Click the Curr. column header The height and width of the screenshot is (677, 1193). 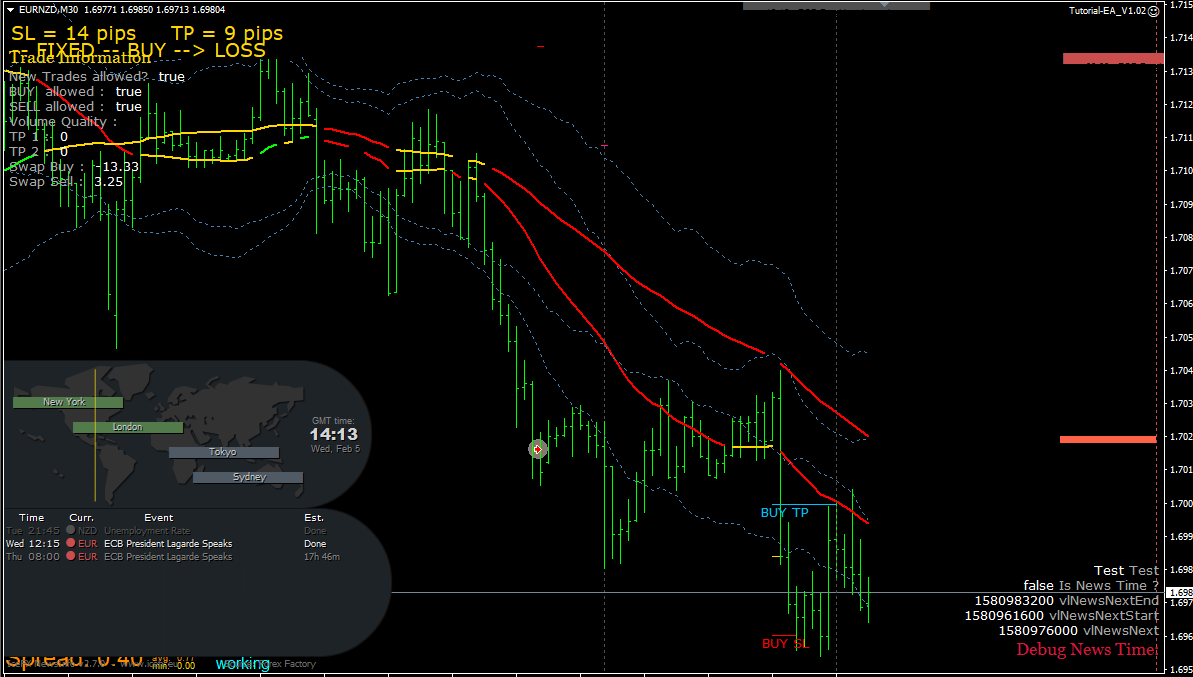(81, 517)
